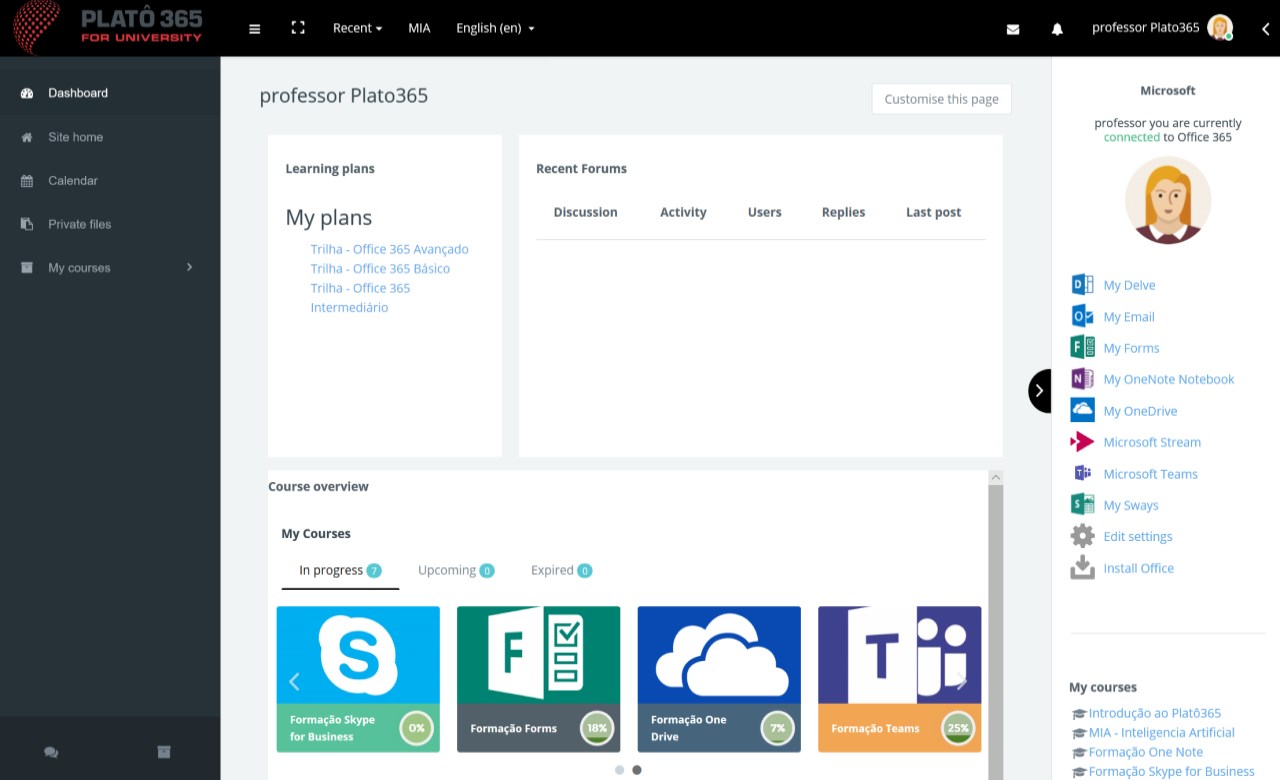Click the My Forms icon

[1082, 347]
